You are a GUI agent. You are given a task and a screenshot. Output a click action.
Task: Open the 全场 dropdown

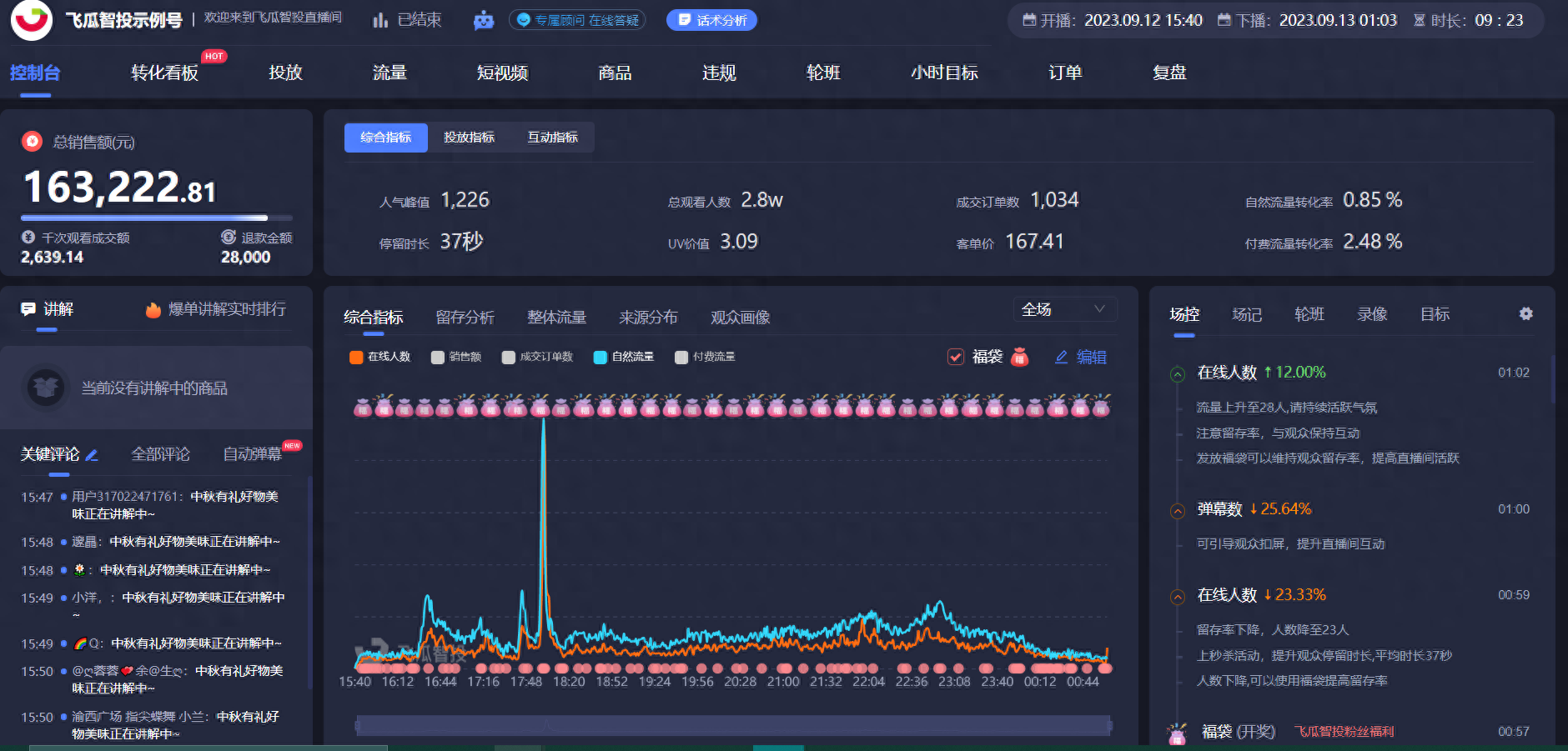coord(1063,309)
